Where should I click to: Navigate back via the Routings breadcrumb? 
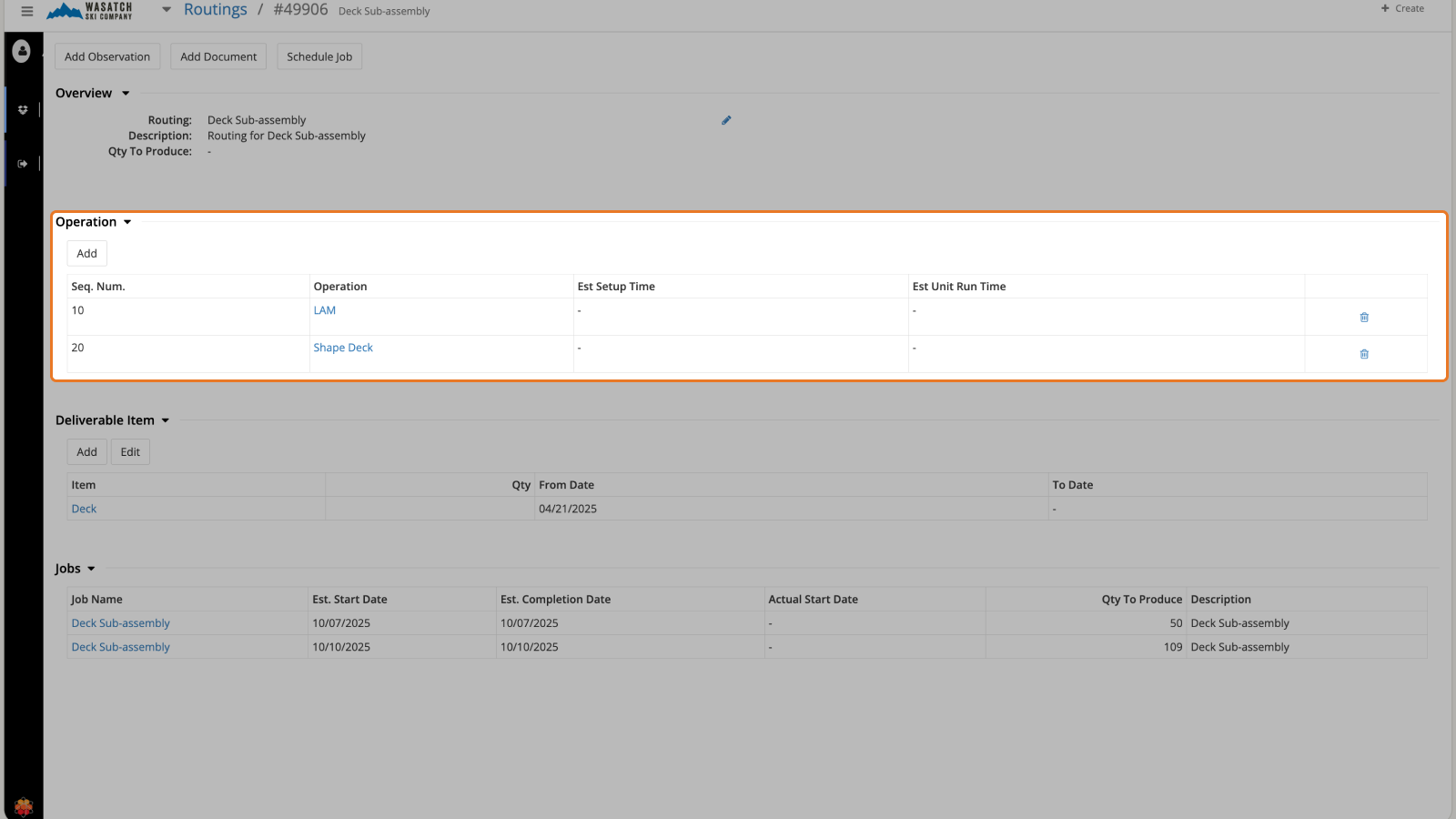[216, 9]
